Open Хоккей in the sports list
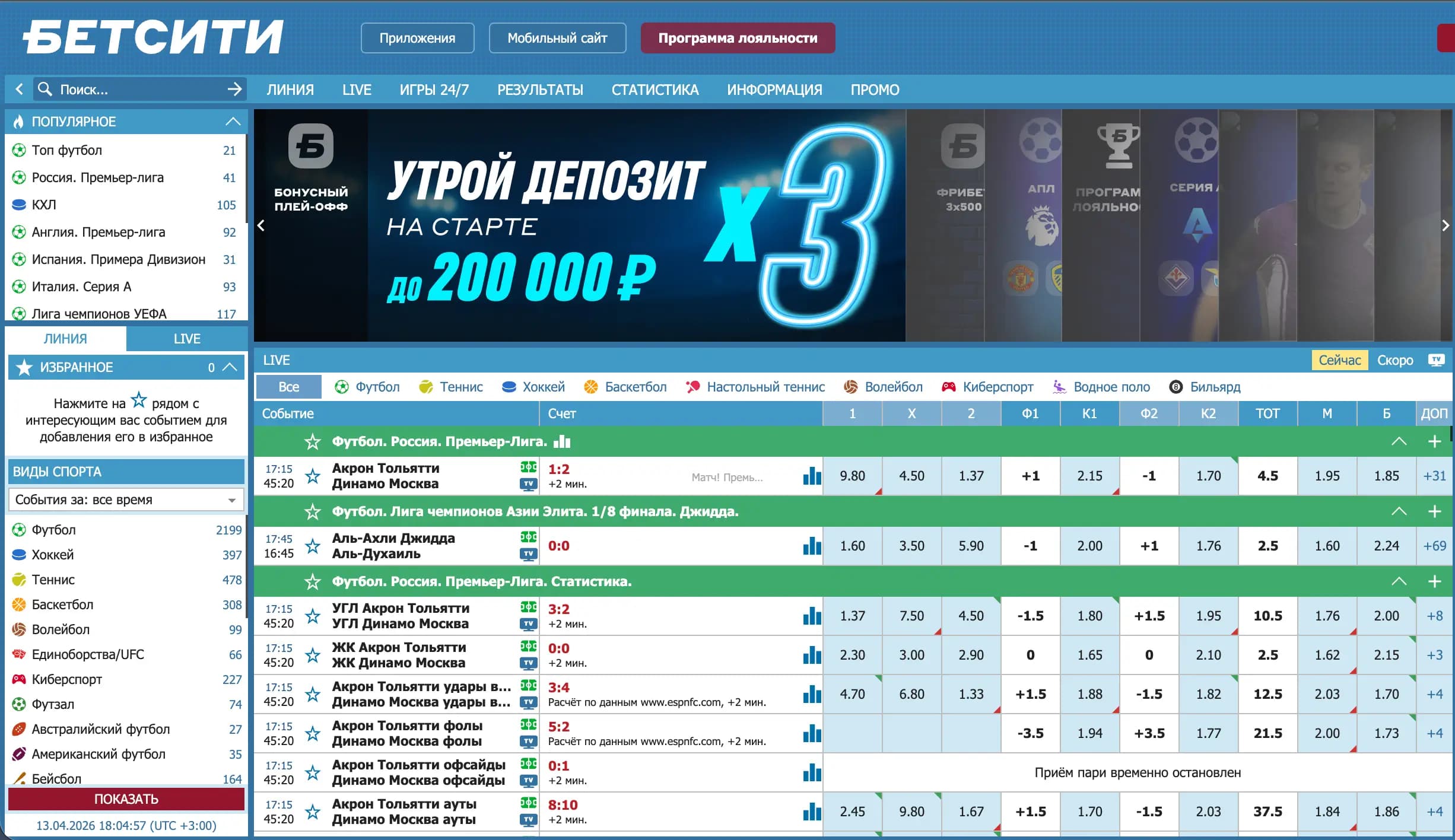The image size is (1455, 840). click(126, 555)
